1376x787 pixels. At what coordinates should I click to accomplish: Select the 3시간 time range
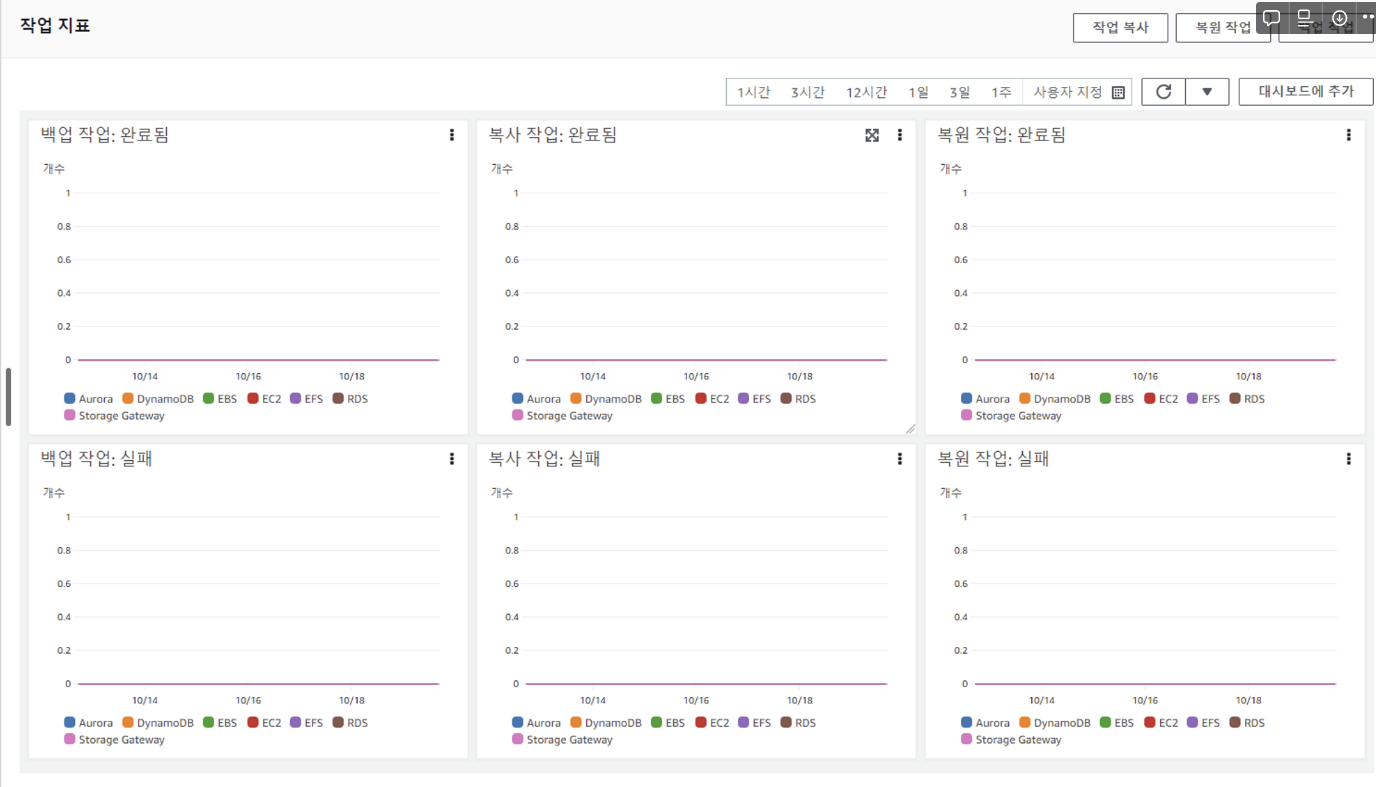(x=808, y=92)
